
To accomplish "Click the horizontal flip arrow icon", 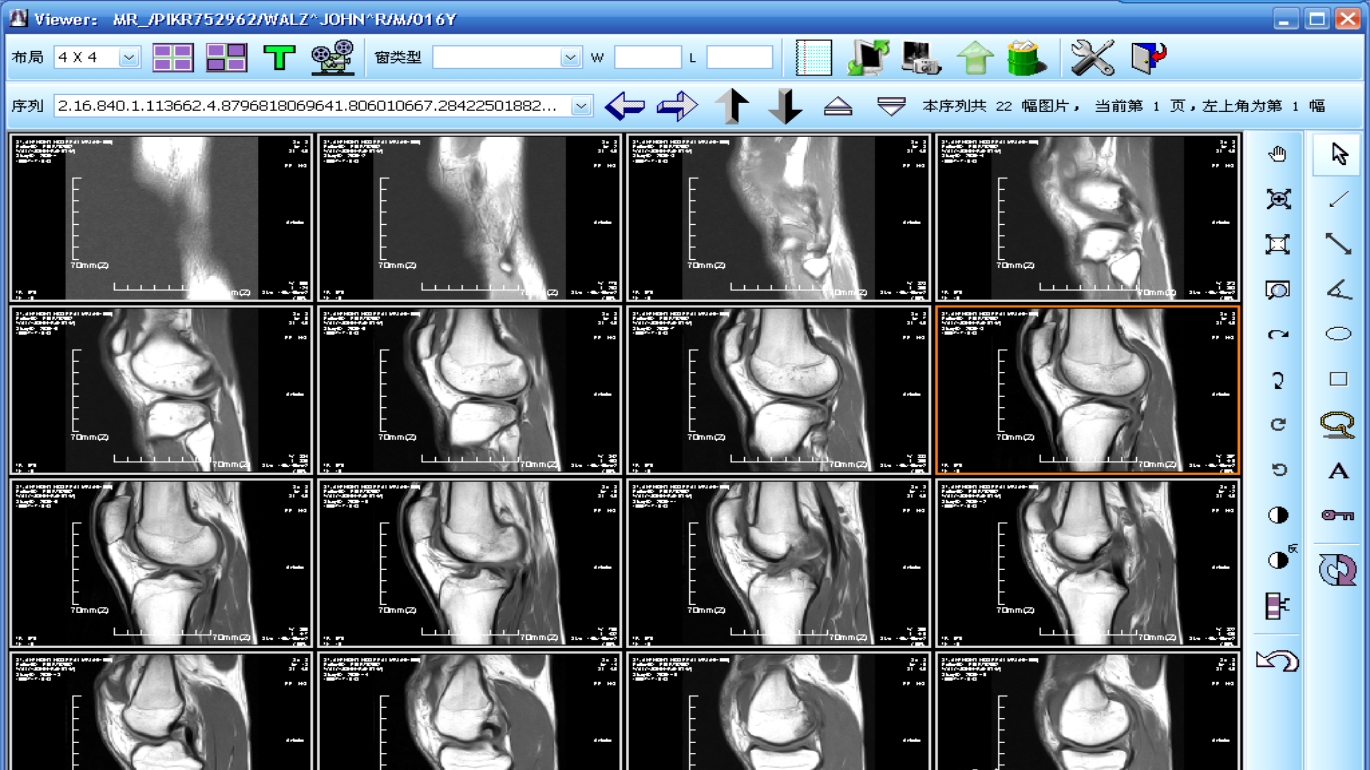I will coord(1277,335).
